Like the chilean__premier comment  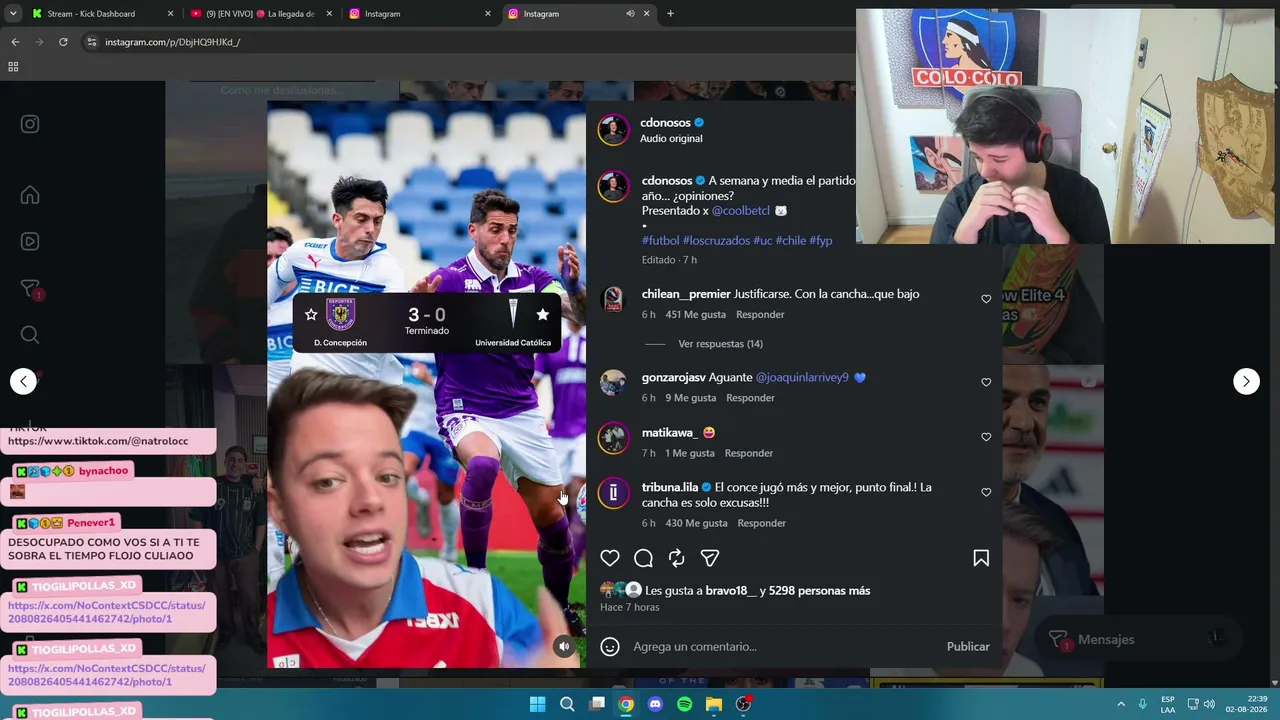coord(986,299)
